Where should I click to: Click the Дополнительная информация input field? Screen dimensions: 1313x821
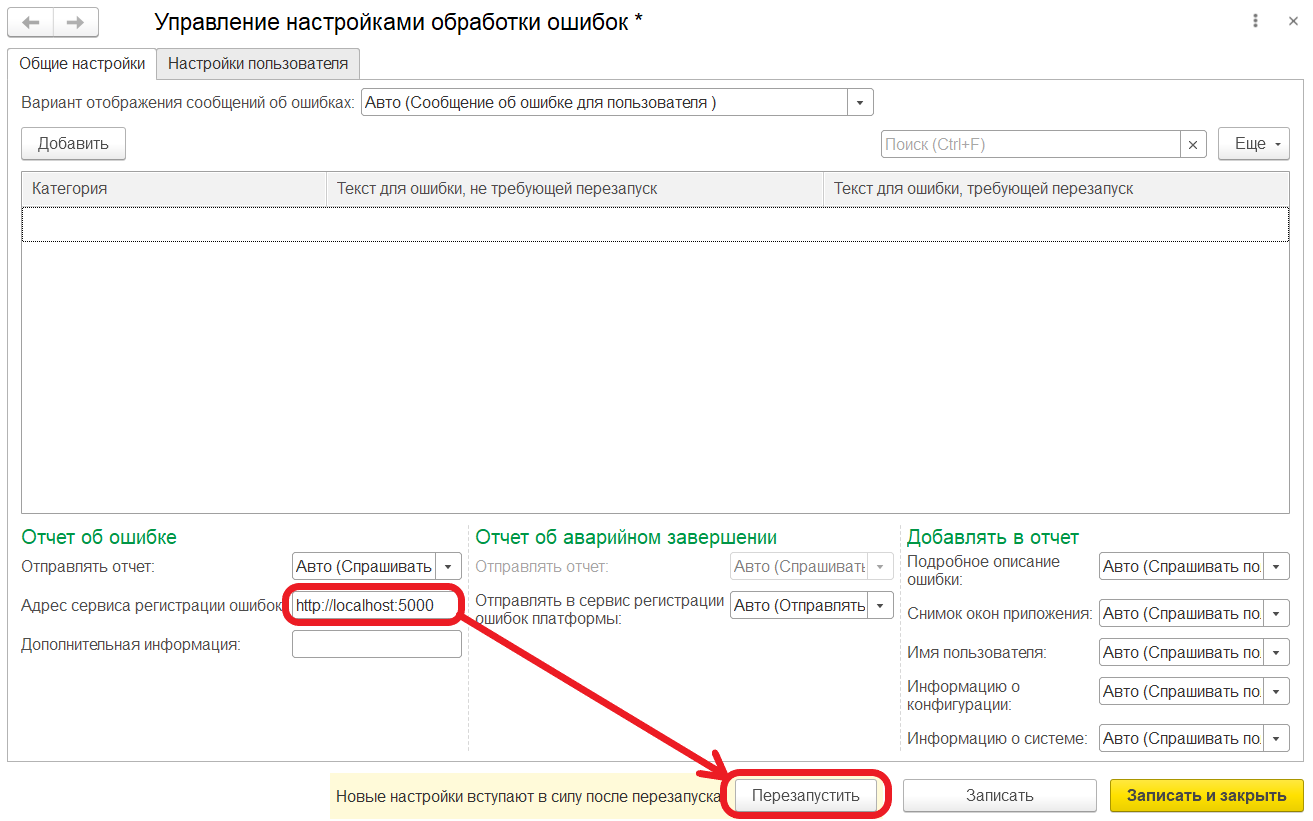coord(377,644)
